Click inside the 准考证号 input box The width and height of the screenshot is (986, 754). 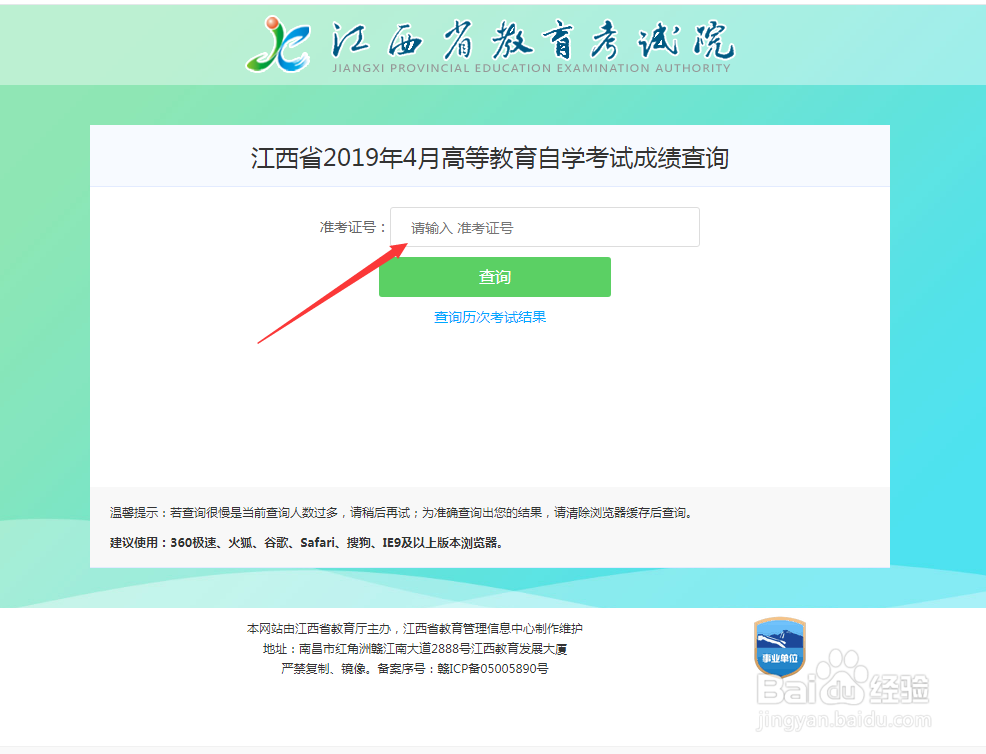click(544, 227)
